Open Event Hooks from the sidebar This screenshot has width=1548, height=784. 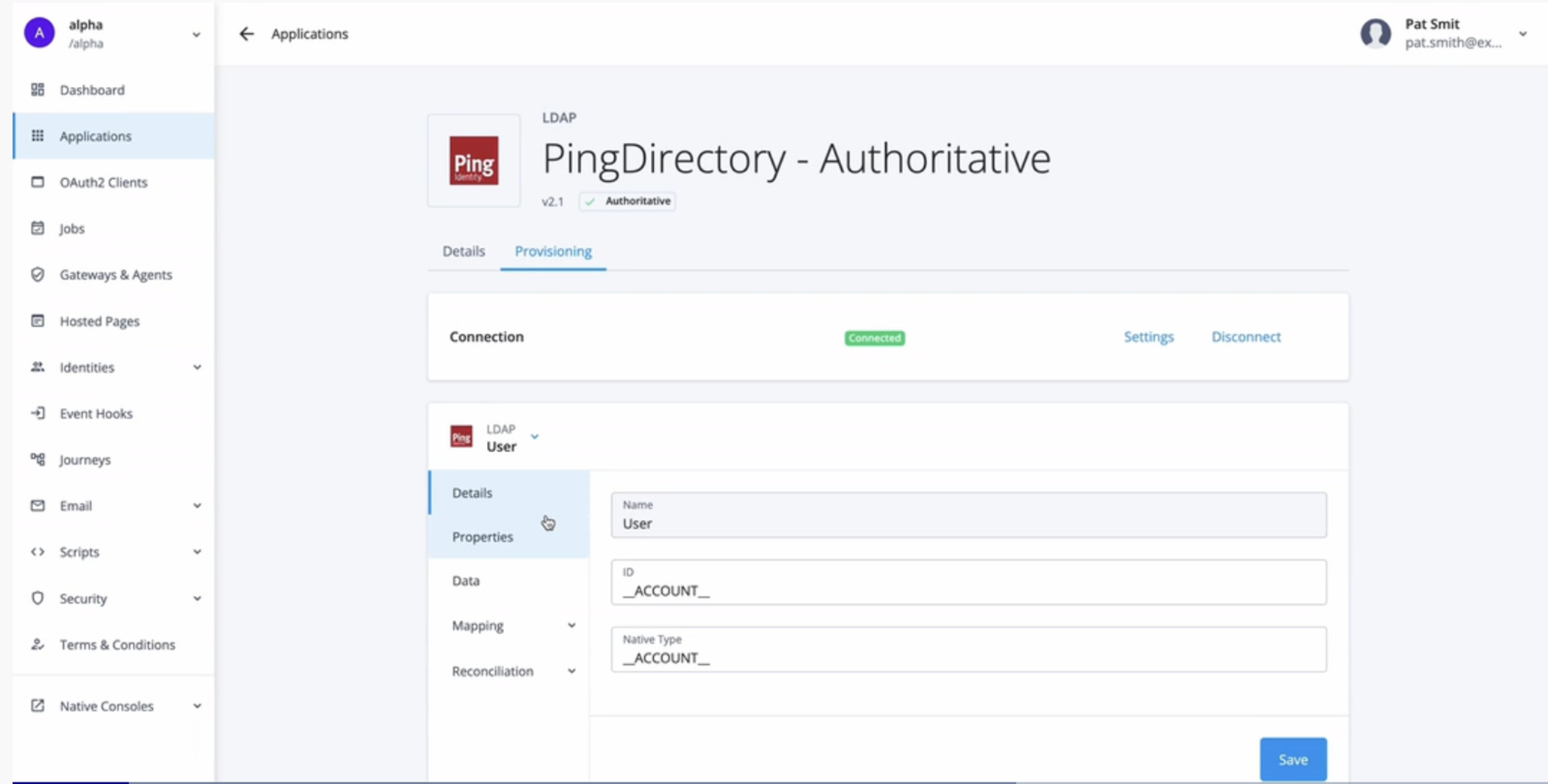[96, 413]
